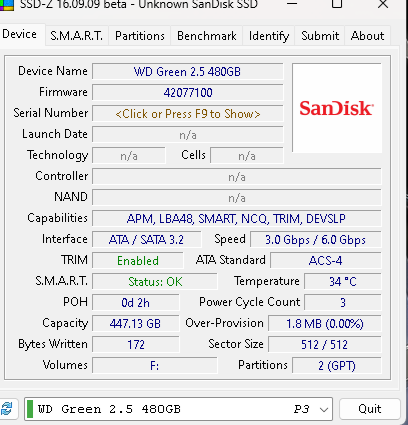This screenshot has height=425, width=408.
Task: Click the Capabilities label
Action: (x=57, y=218)
